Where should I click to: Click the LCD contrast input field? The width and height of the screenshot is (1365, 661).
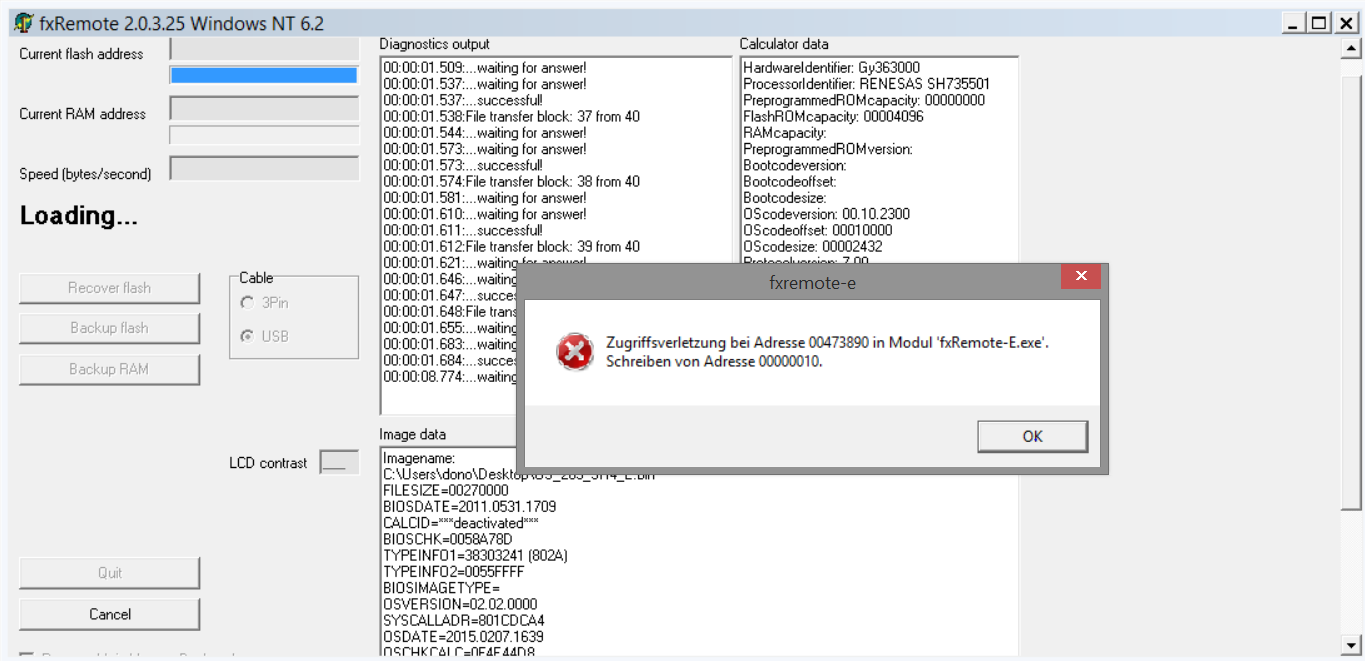click(339, 462)
